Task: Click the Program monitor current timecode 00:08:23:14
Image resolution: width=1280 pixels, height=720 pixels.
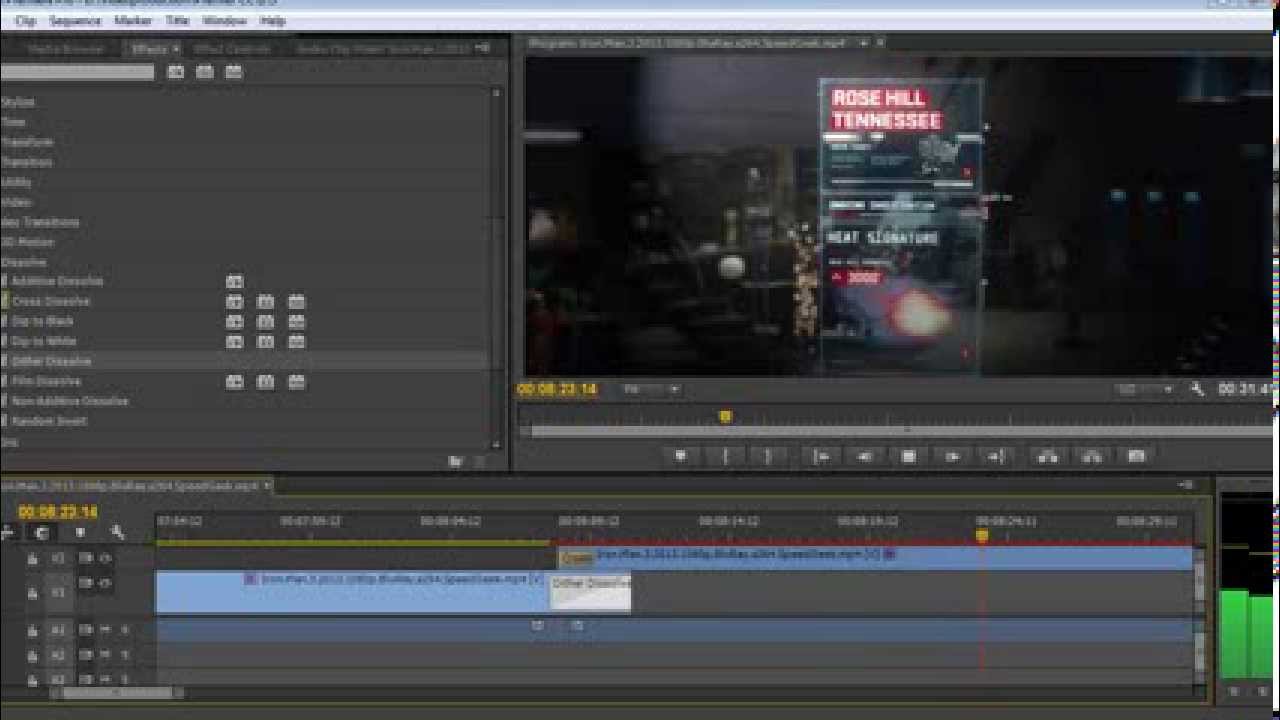Action: (x=557, y=389)
